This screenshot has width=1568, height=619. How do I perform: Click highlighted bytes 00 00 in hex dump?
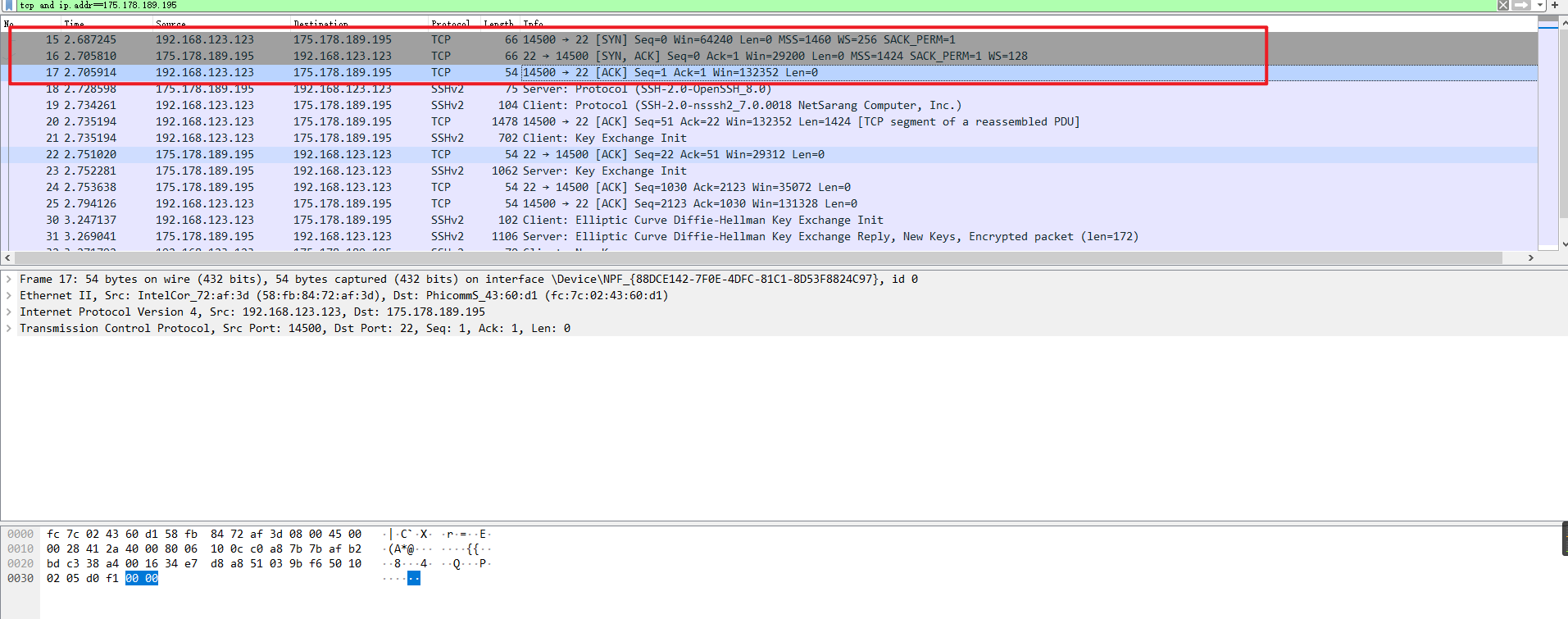(x=142, y=578)
